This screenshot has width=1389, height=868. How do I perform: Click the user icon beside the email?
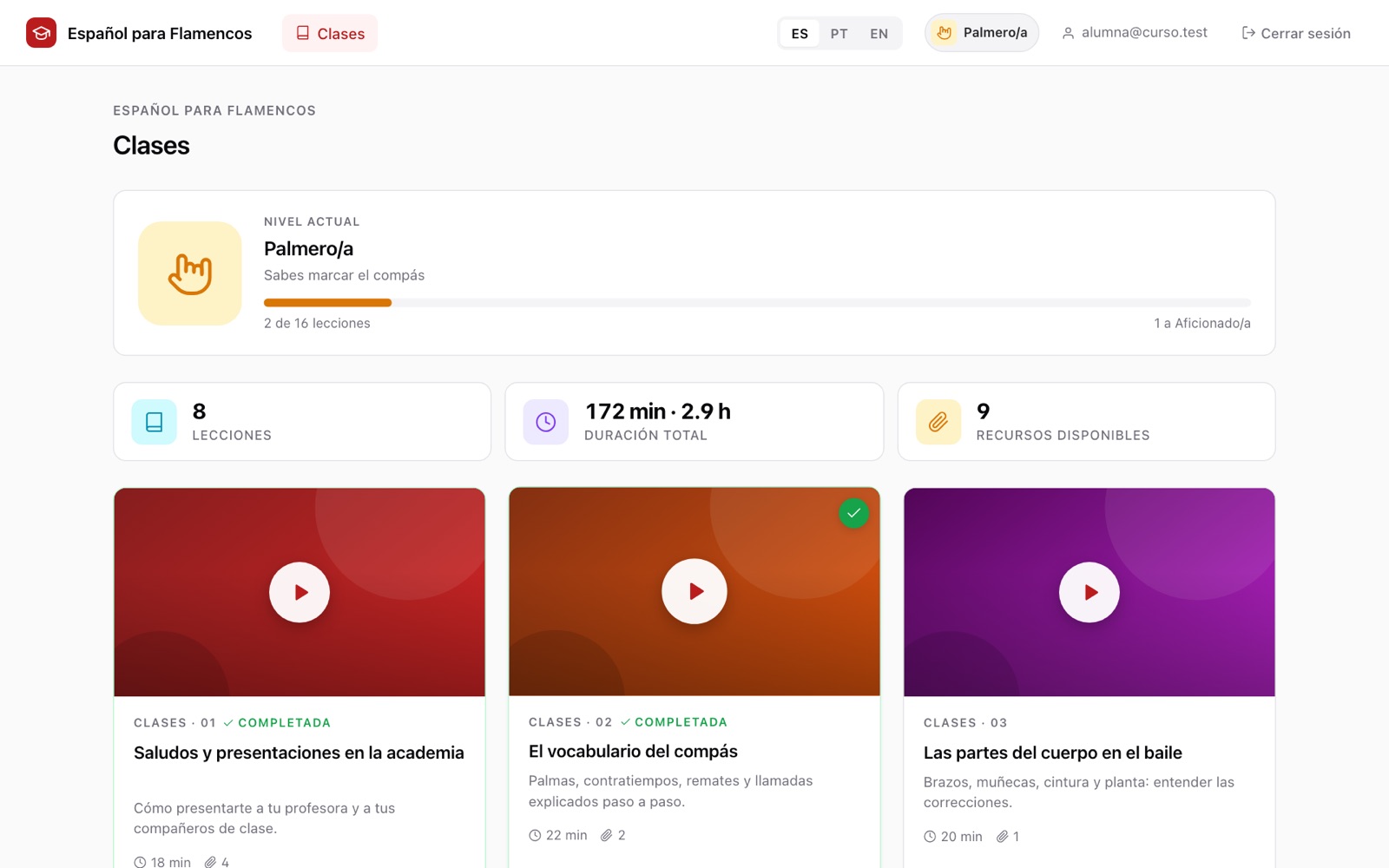[1069, 33]
